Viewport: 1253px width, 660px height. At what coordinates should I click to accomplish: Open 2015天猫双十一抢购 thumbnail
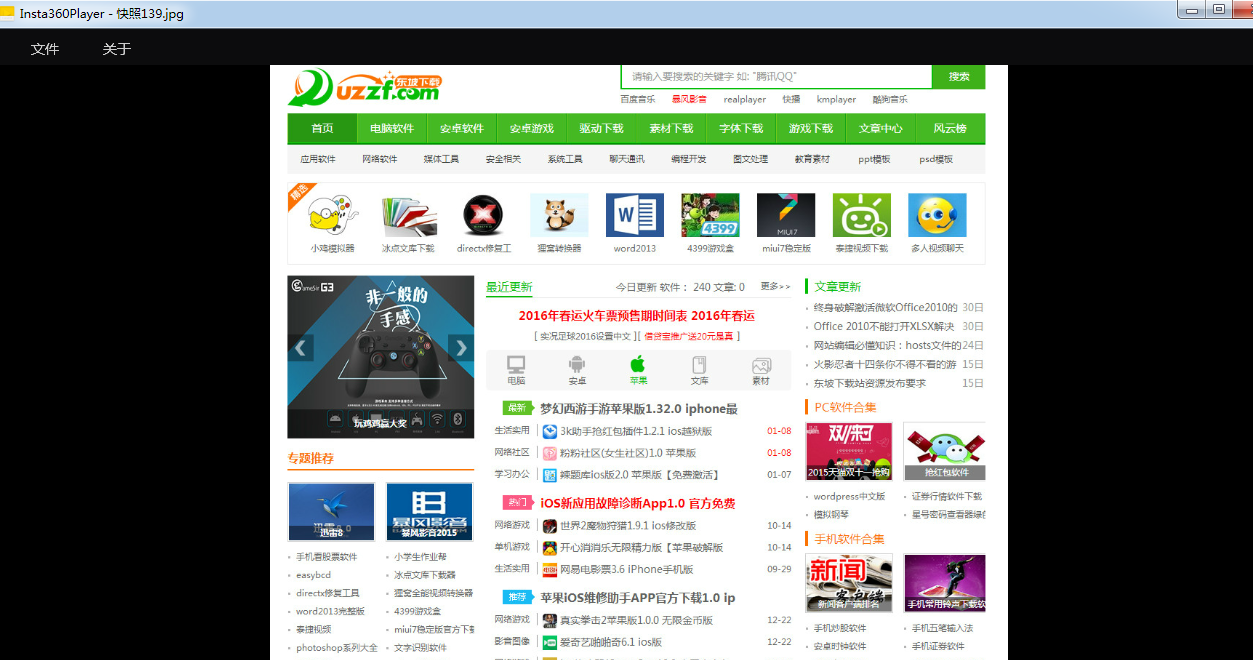pyautogui.click(x=849, y=451)
